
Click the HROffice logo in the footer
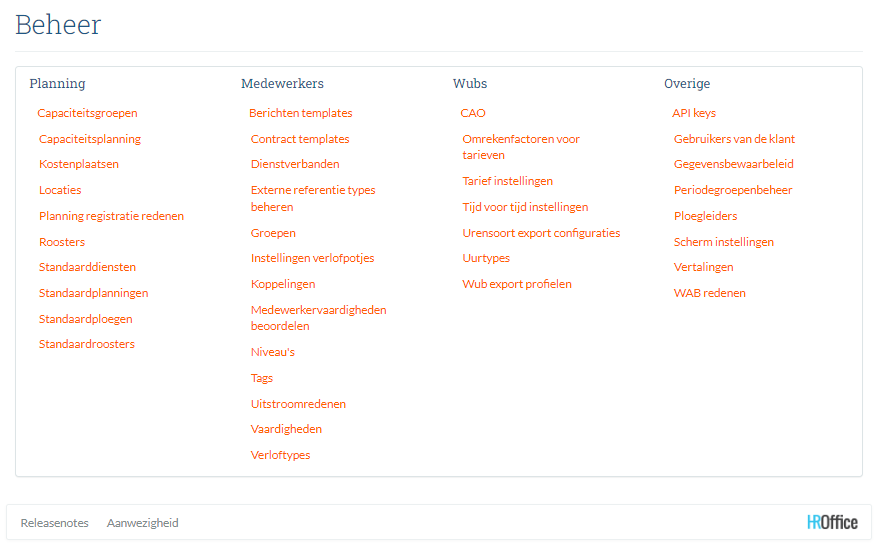[x=832, y=522]
